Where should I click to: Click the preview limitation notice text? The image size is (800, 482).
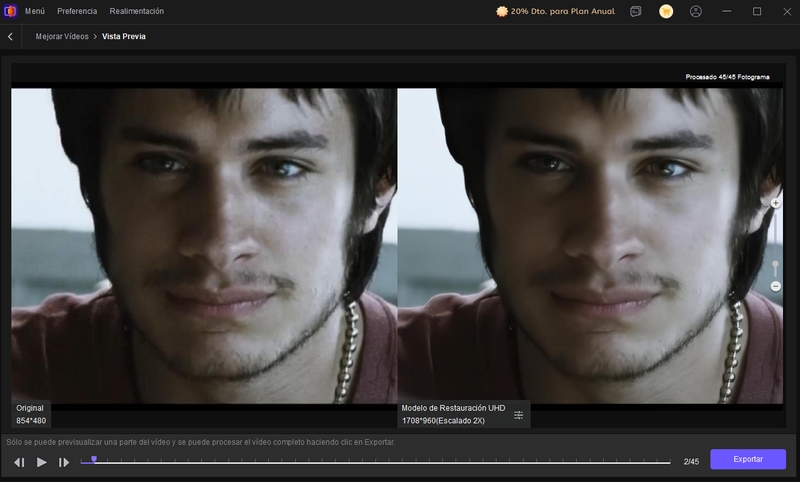201,442
